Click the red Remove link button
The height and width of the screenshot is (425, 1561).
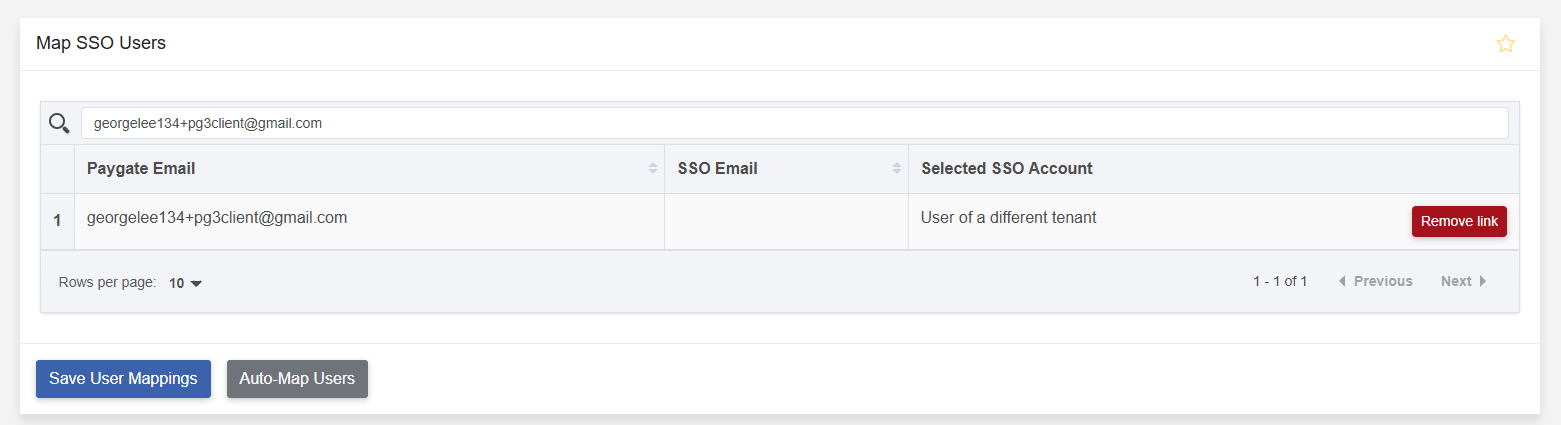coord(1459,222)
